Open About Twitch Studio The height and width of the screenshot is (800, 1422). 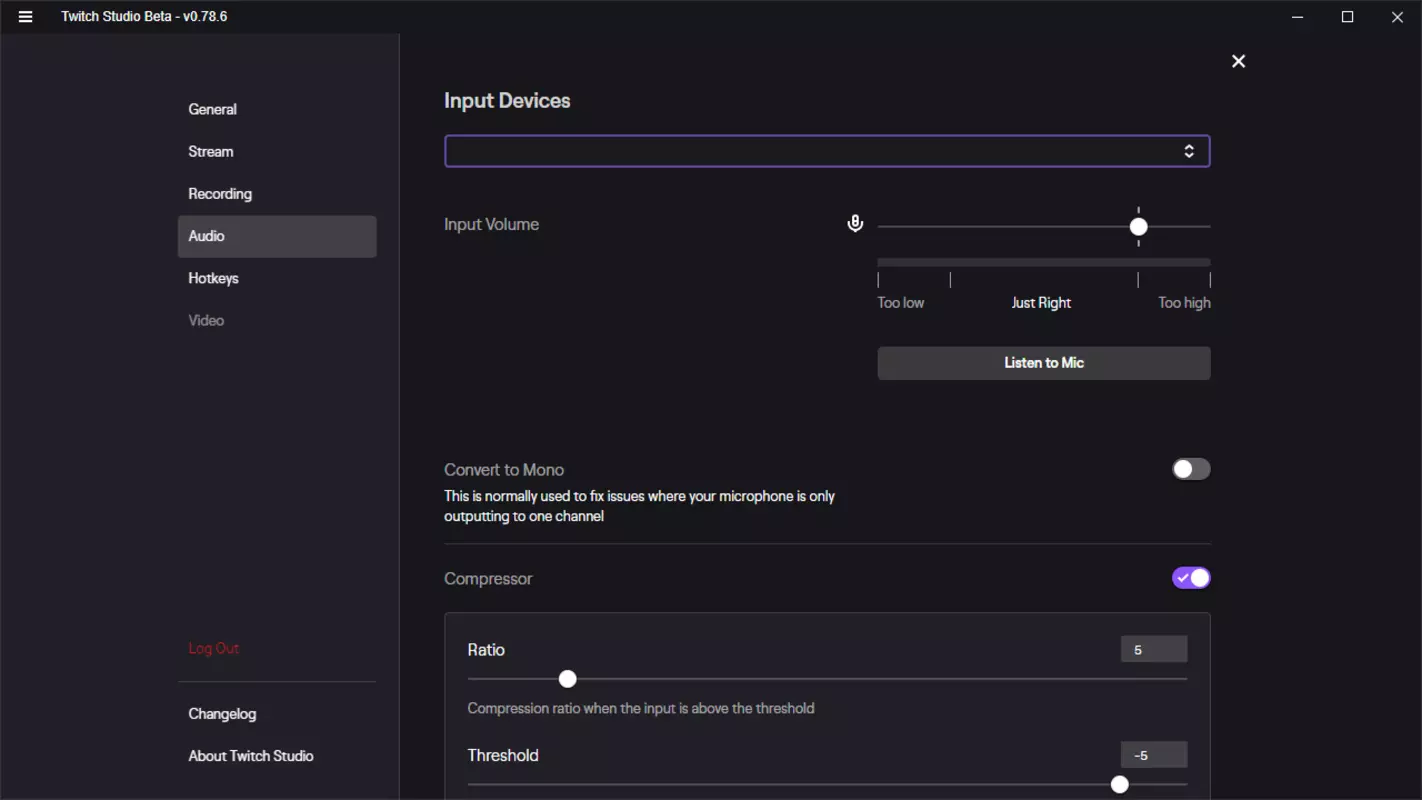click(251, 756)
